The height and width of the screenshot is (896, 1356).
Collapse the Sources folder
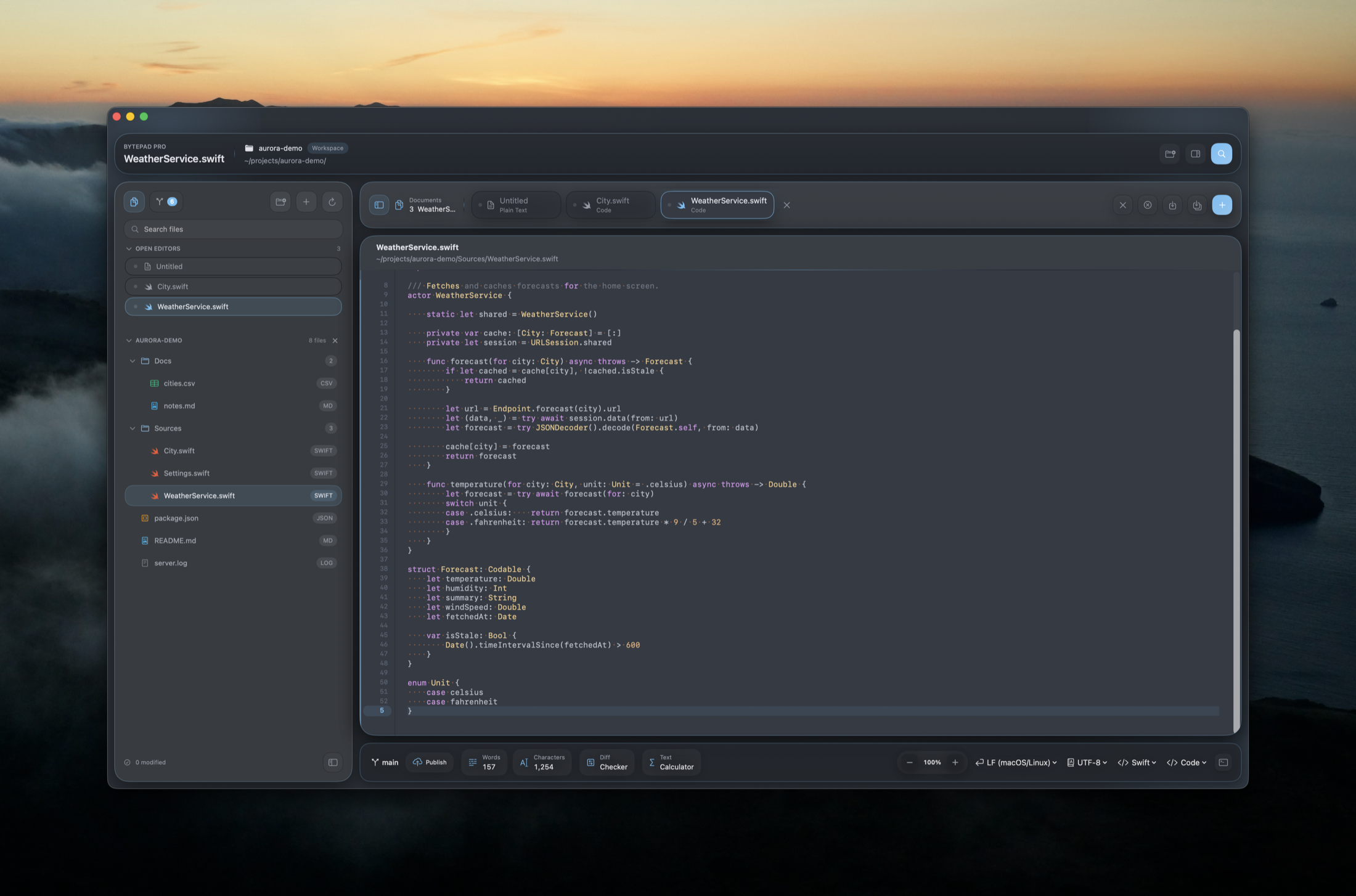click(132, 428)
